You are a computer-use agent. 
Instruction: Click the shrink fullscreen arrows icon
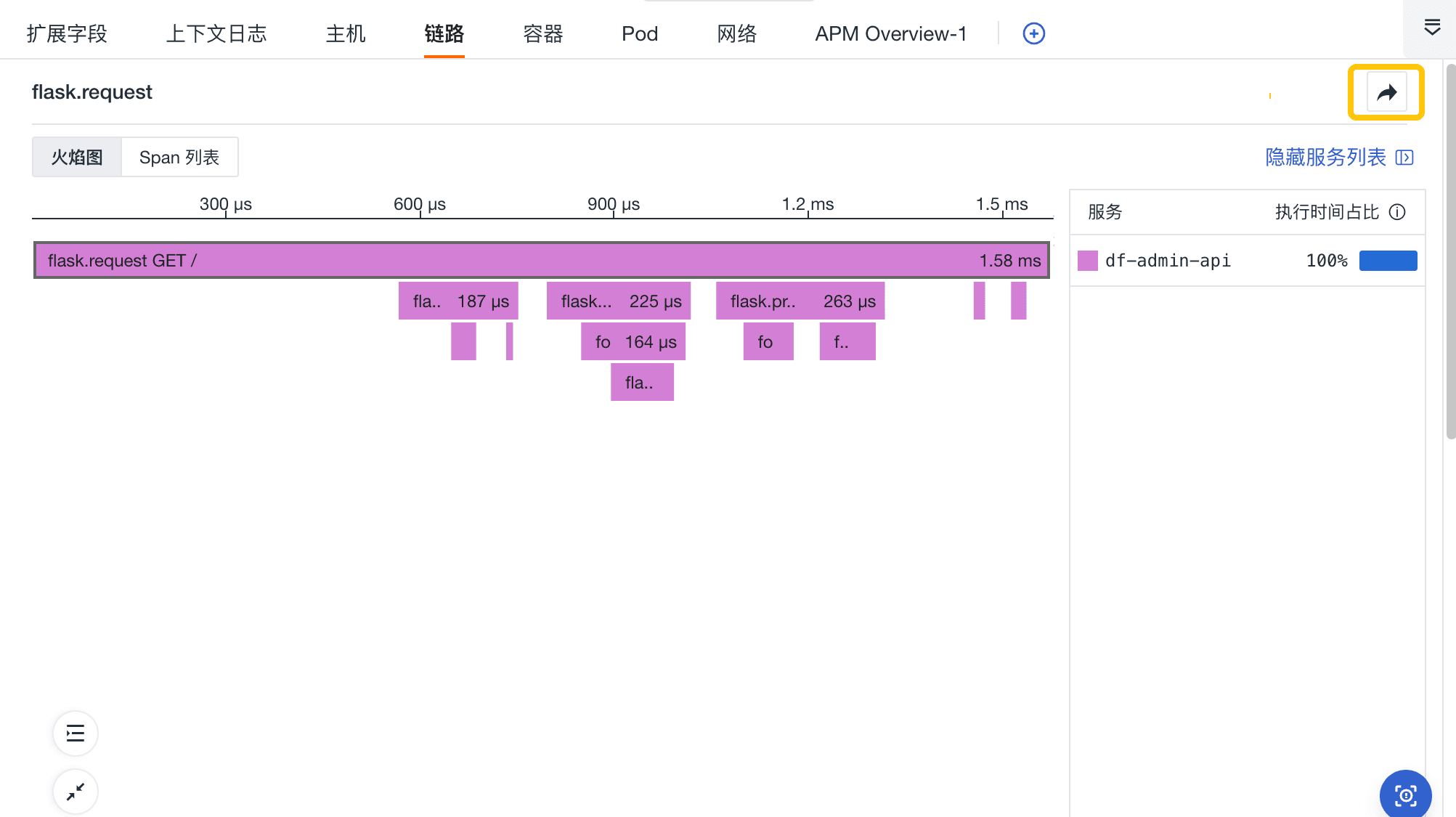[x=76, y=792]
